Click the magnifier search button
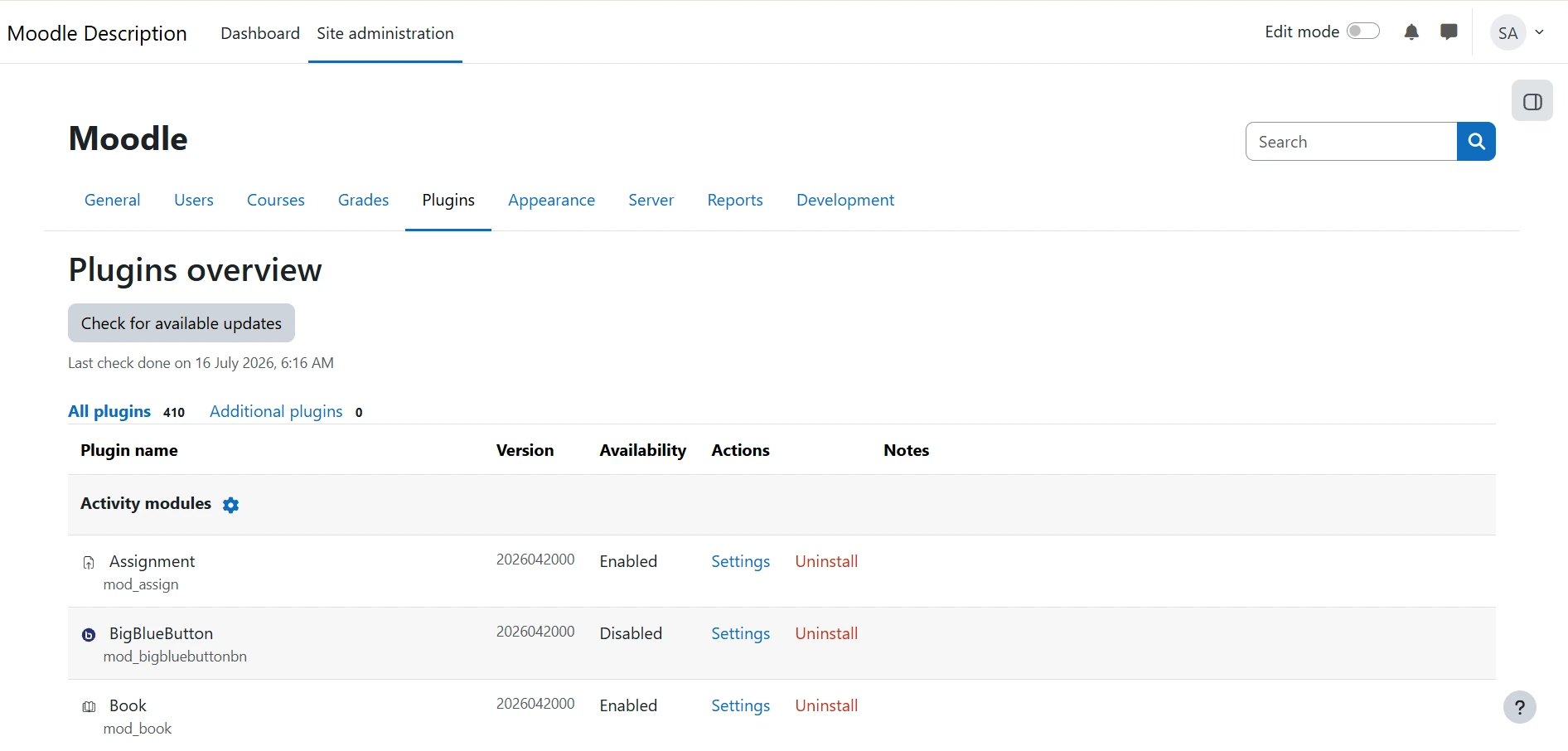1568x751 pixels. 1476,142
